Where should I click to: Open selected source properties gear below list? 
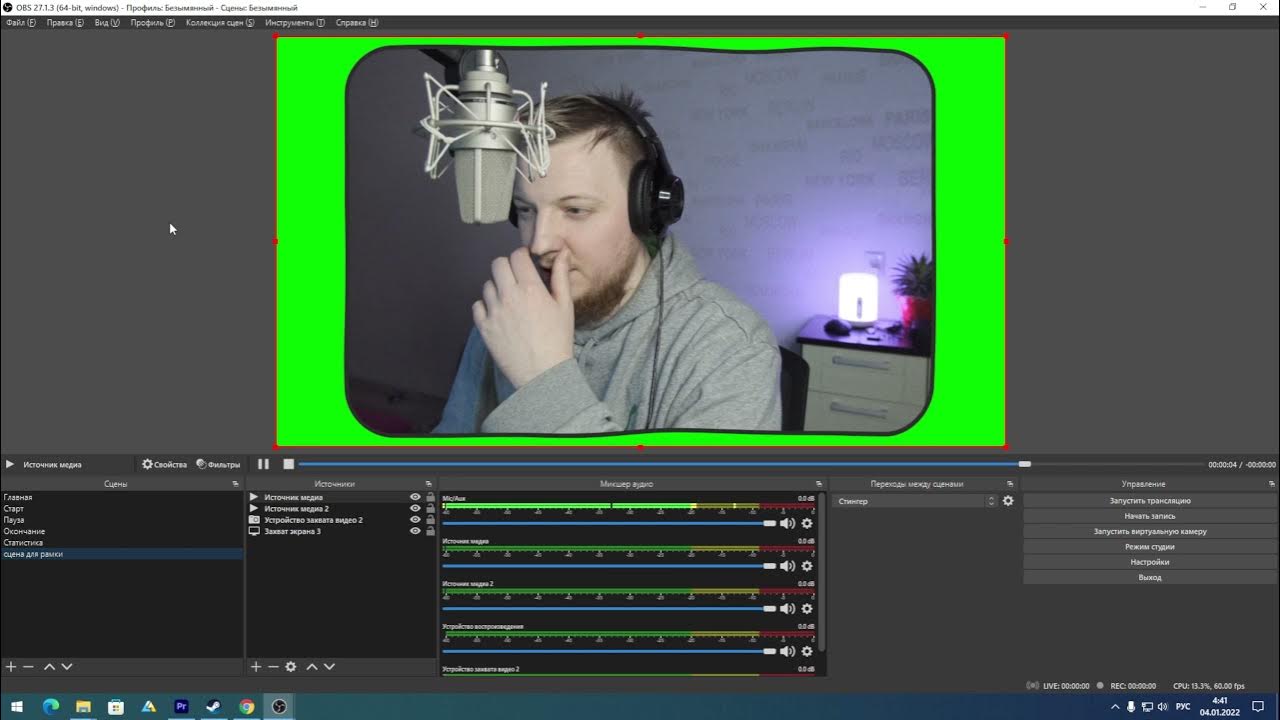(291, 666)
